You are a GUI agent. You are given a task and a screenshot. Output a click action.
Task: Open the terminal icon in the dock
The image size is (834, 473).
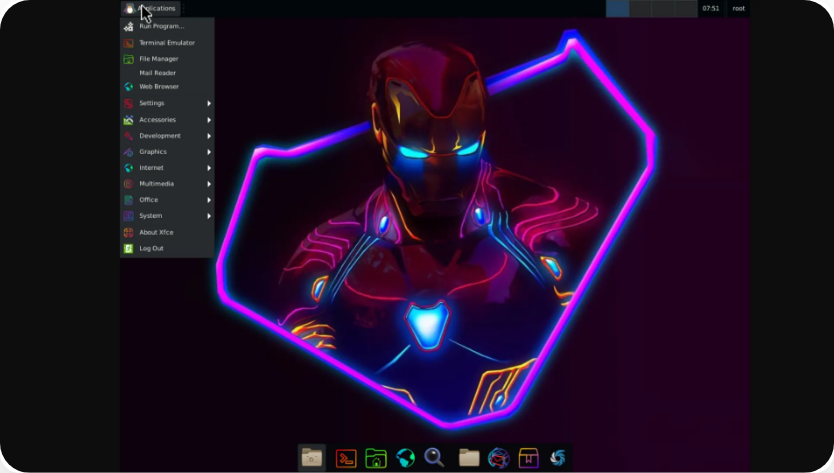[346, 458]
